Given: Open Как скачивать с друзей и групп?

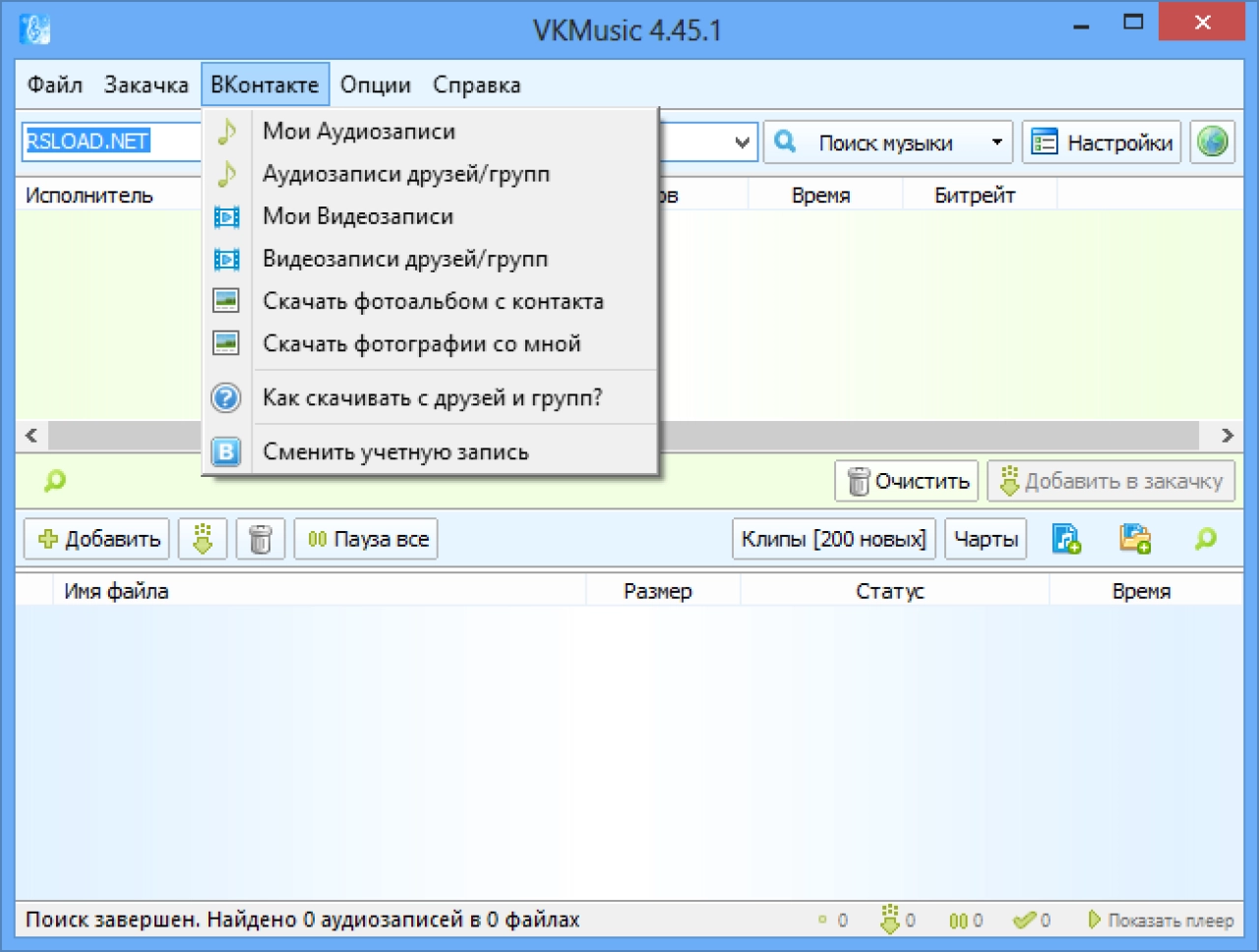Looking at the screenshot, I should [430, 397].
